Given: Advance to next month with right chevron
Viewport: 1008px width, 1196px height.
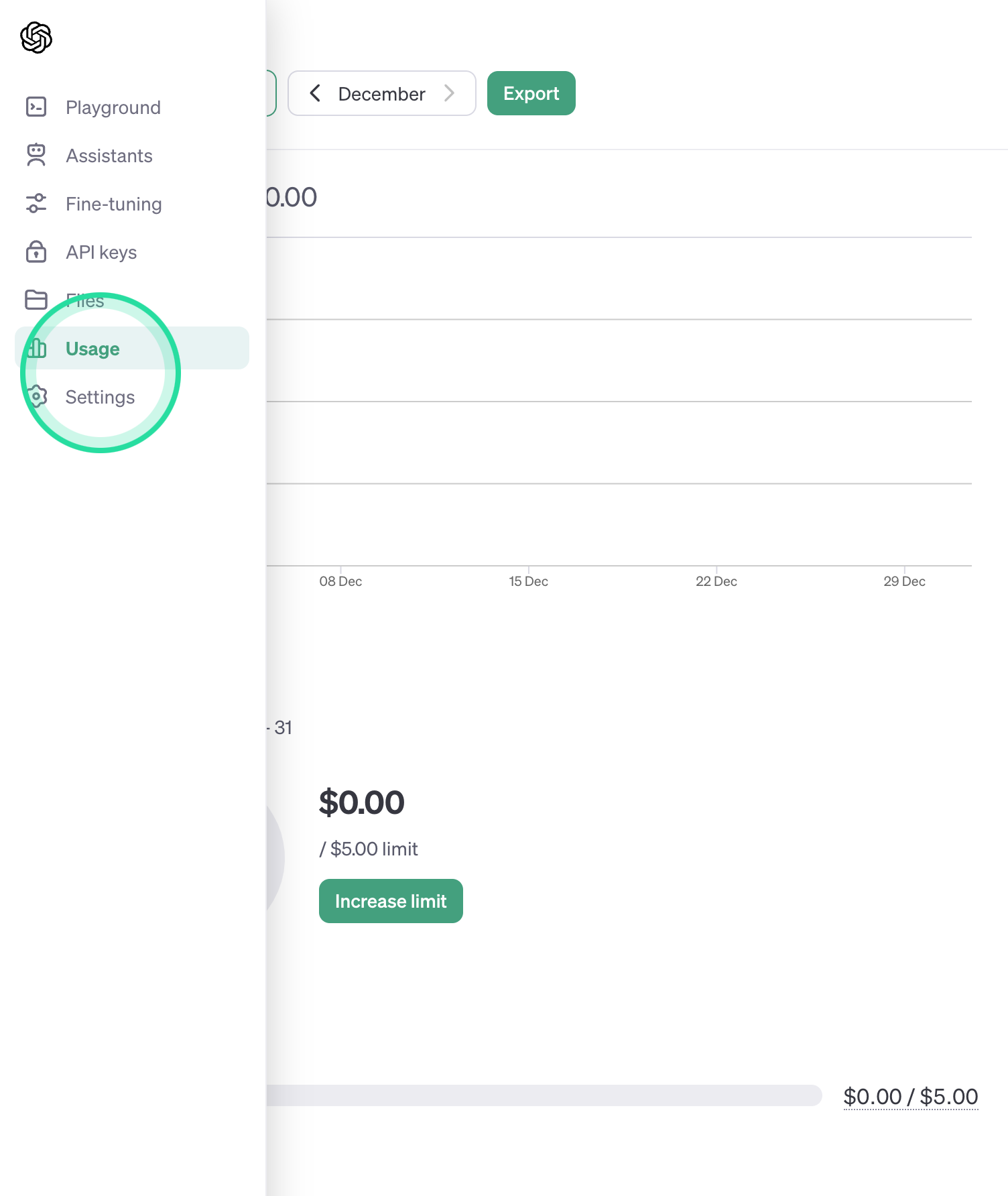Looking at the screenshot, I should 449,93.
